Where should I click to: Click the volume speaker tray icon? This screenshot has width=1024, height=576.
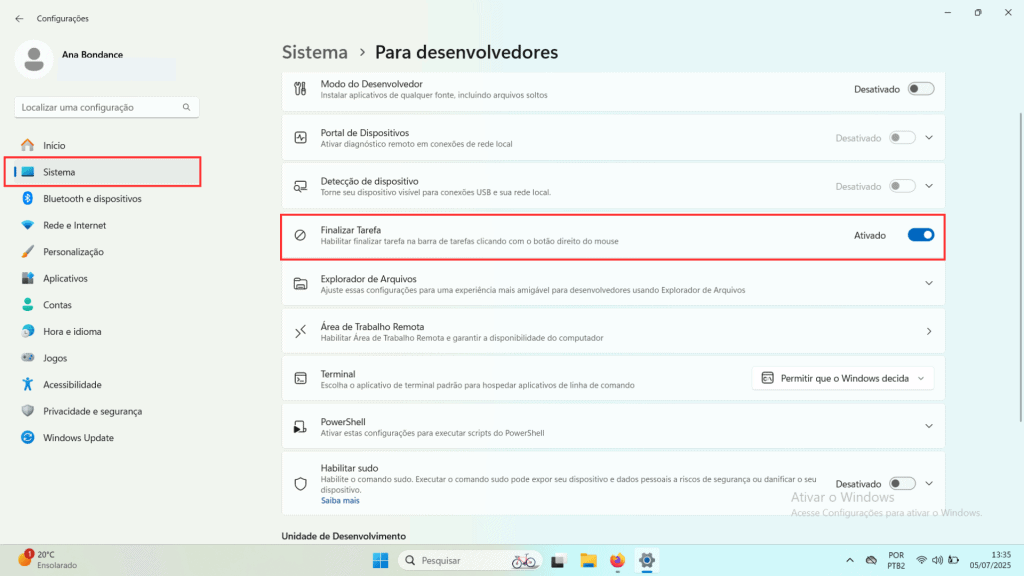(x=937, y=560)
